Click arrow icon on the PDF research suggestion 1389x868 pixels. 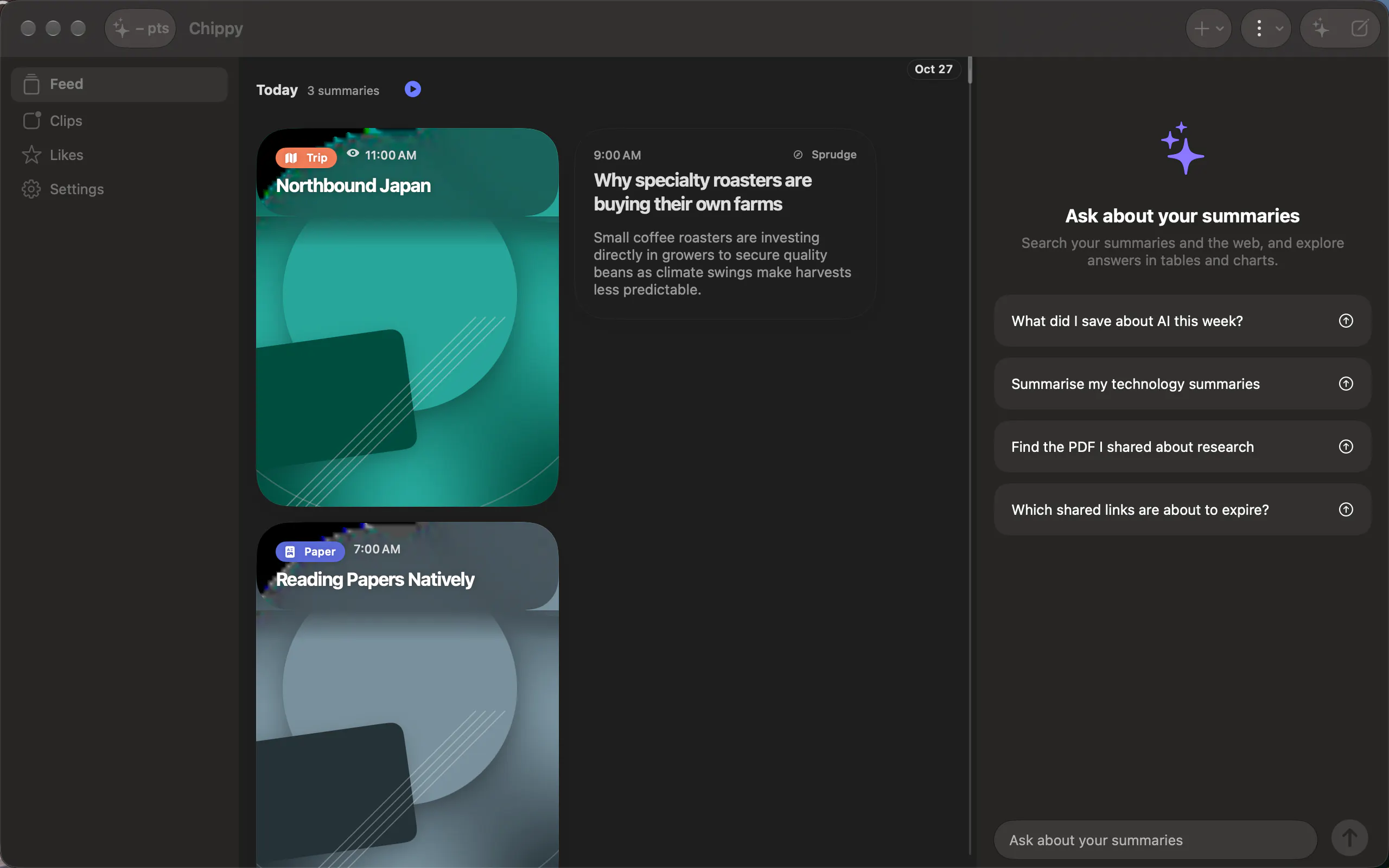coord(1346,446)
